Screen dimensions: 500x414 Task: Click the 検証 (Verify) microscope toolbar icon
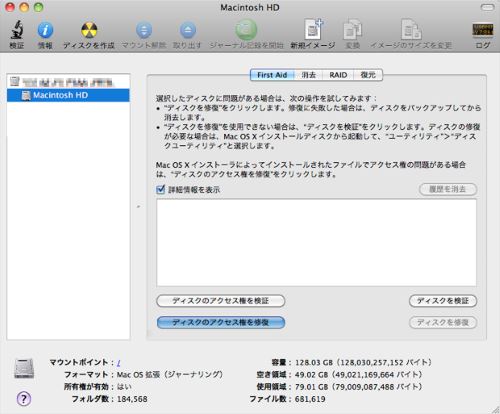point(16,30)
